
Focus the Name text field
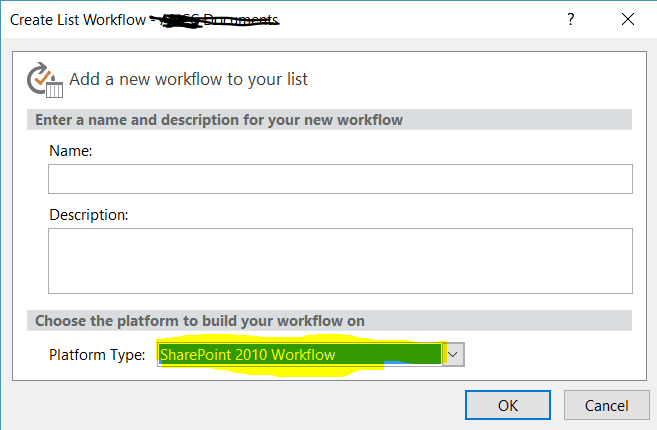pyautogui.click(x=340, y=179)
